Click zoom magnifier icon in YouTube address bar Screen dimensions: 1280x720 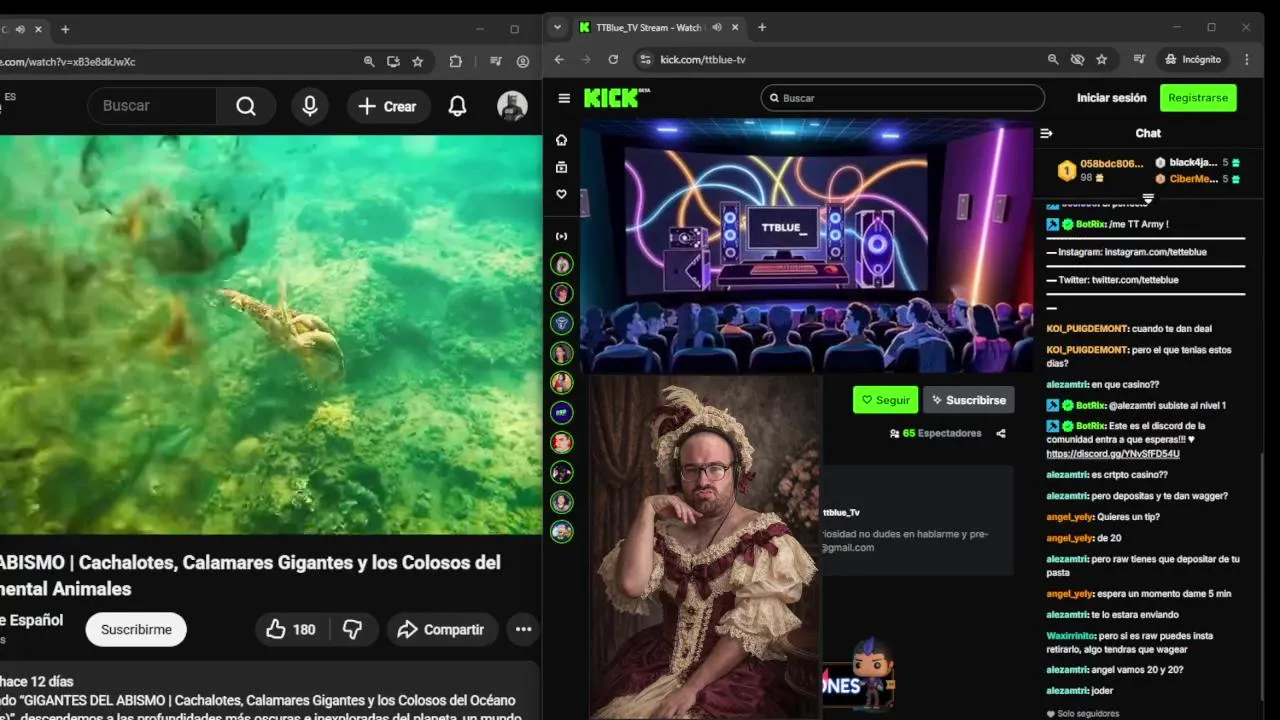(x=369, y=62)
